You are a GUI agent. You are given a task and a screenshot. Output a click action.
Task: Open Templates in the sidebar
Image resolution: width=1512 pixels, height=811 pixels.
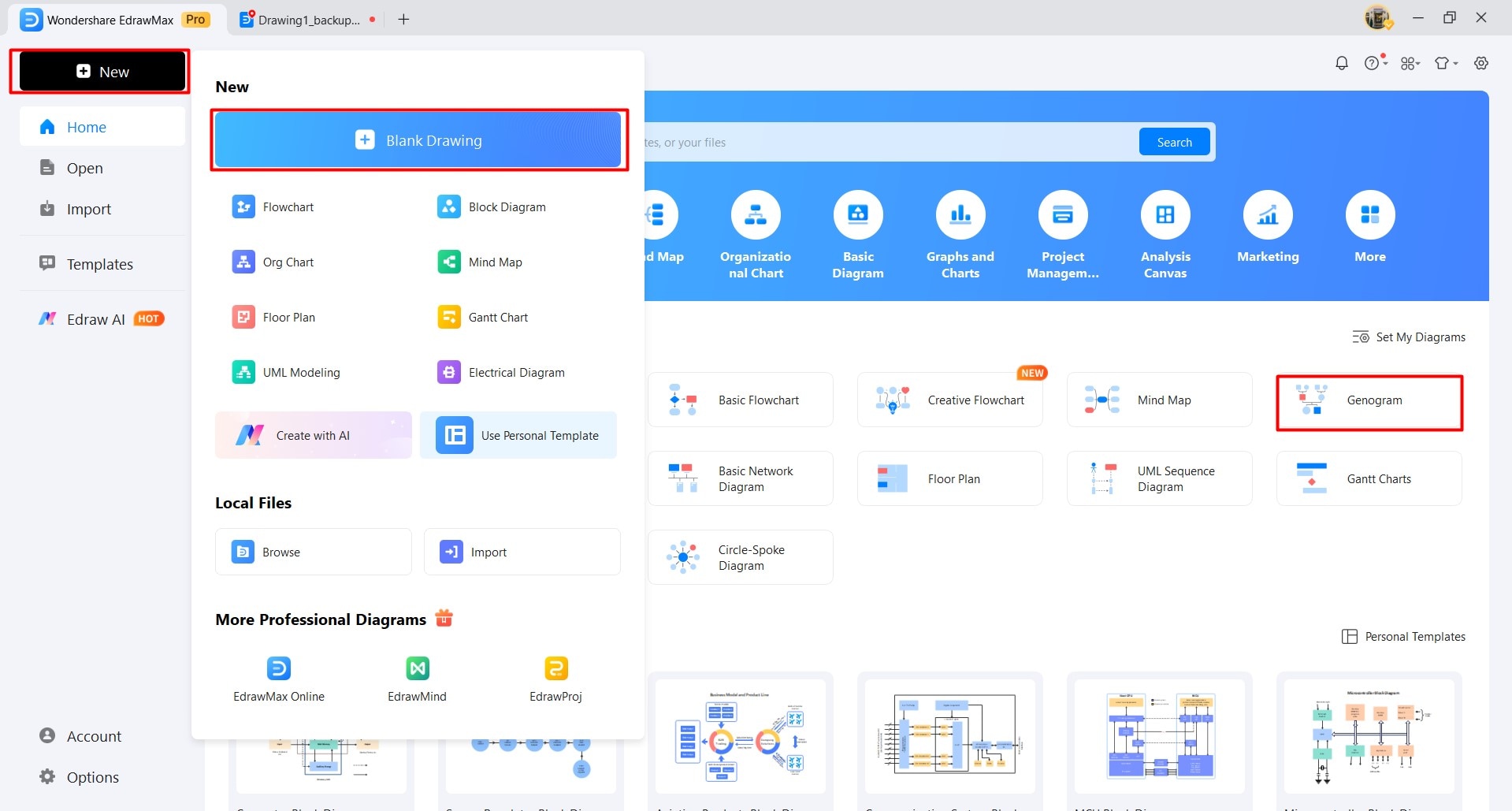pyautogui.click(x=102, y=264)
